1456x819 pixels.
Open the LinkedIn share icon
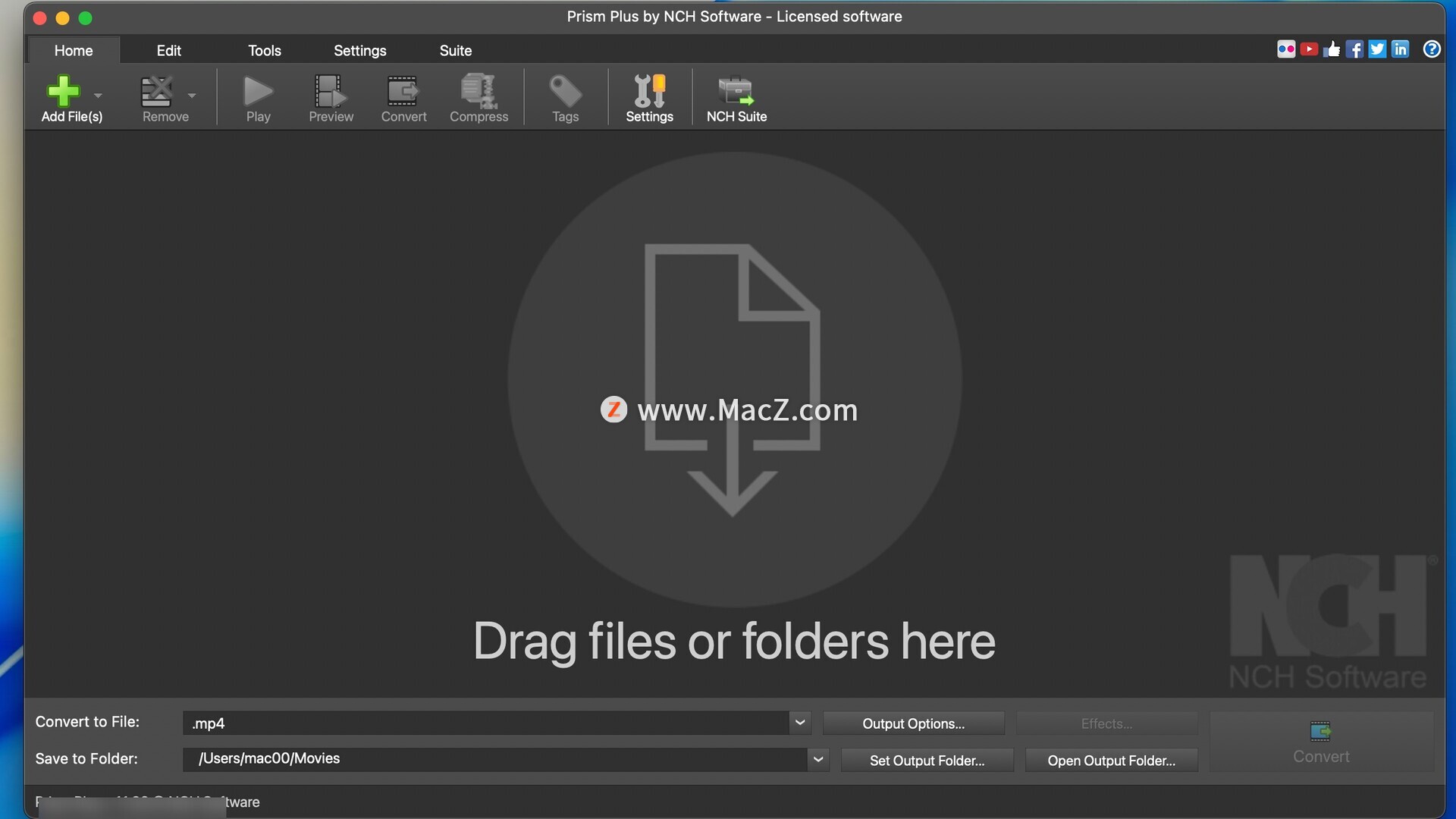(x=1400, y=49)
